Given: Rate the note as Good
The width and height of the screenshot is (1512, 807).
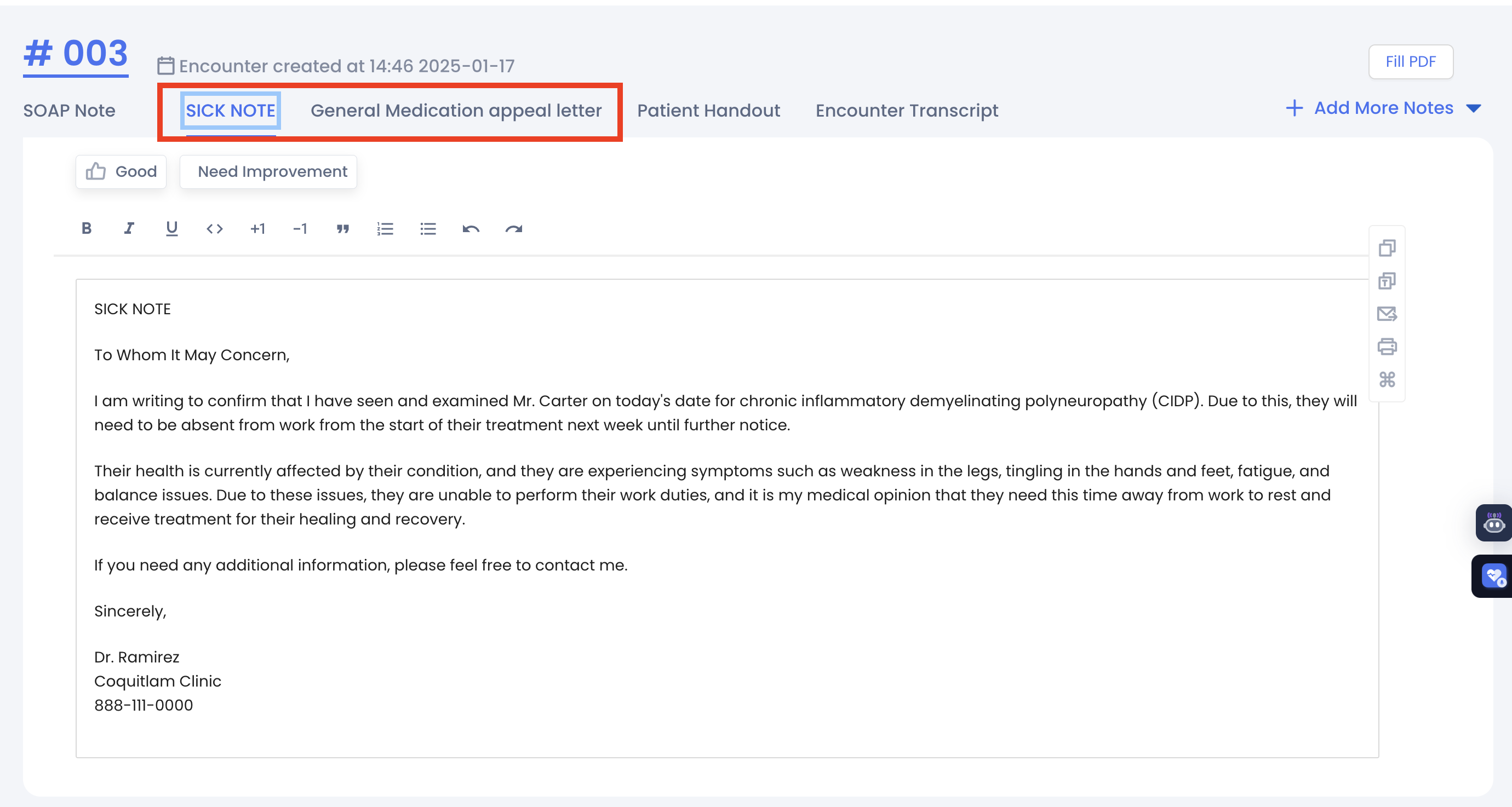Looking at the screenshot, I should pyautogui.click(x=122, y=172).
